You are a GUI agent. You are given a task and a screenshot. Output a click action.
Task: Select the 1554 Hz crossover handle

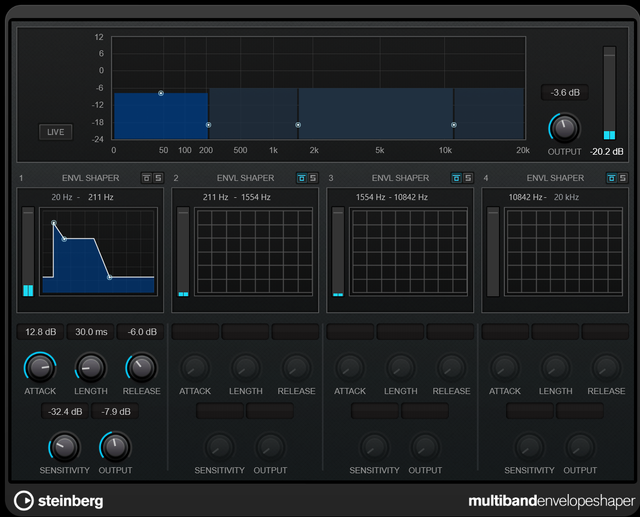[298, 125]
